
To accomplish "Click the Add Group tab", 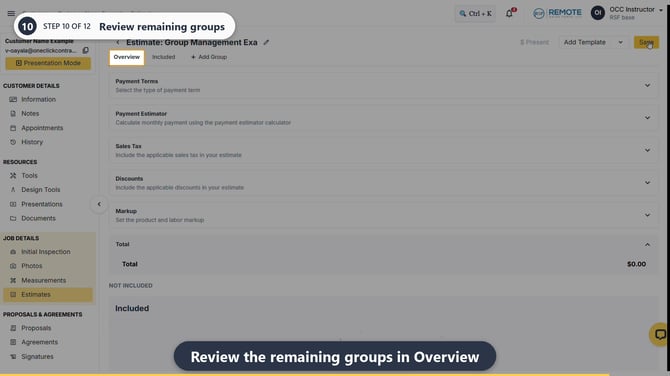I will pos(209,57).
